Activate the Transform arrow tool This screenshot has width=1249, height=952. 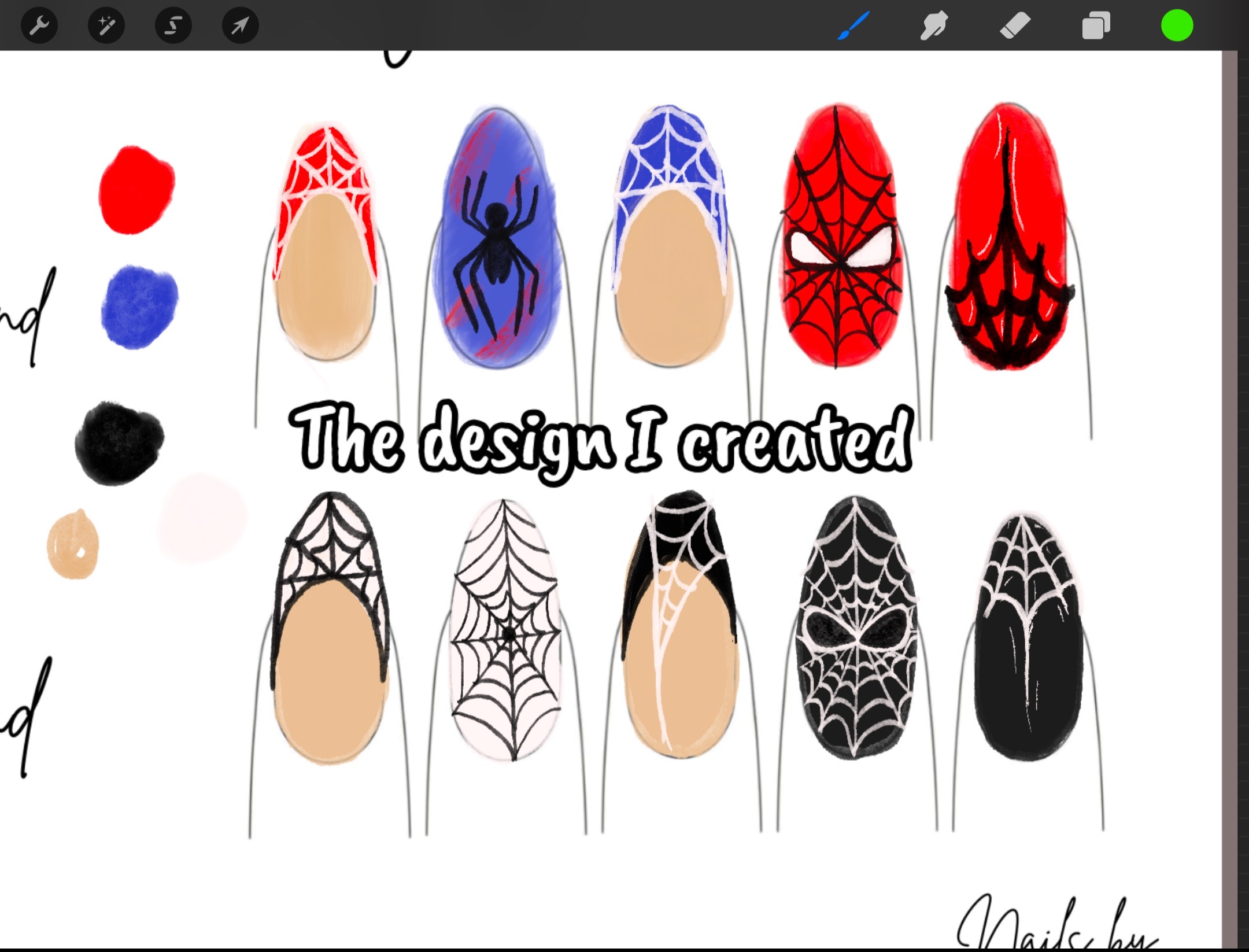241,25
